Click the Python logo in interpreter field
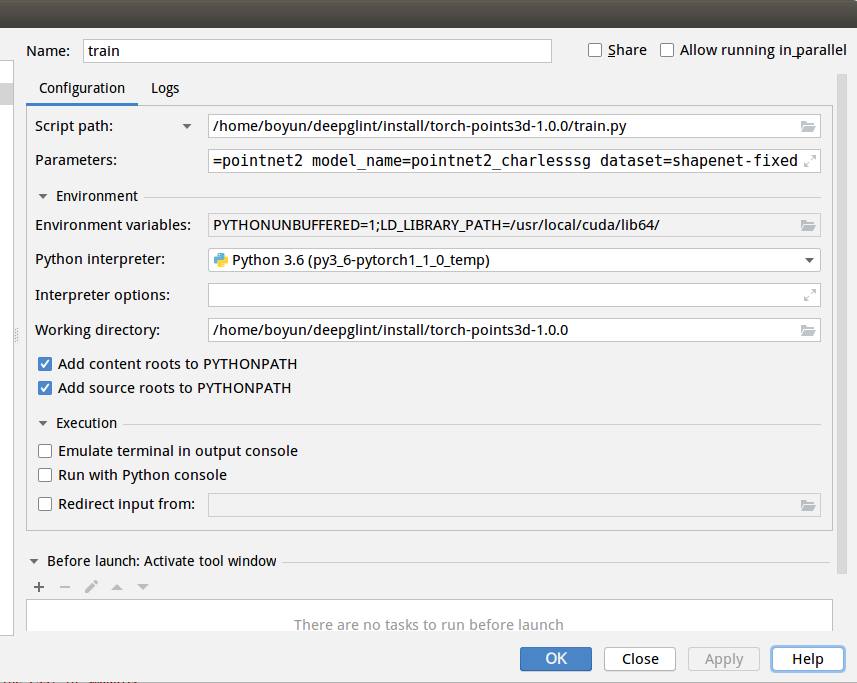Image resolution: width=857 pixels, height=683 pixels. (x=219, y=259)
